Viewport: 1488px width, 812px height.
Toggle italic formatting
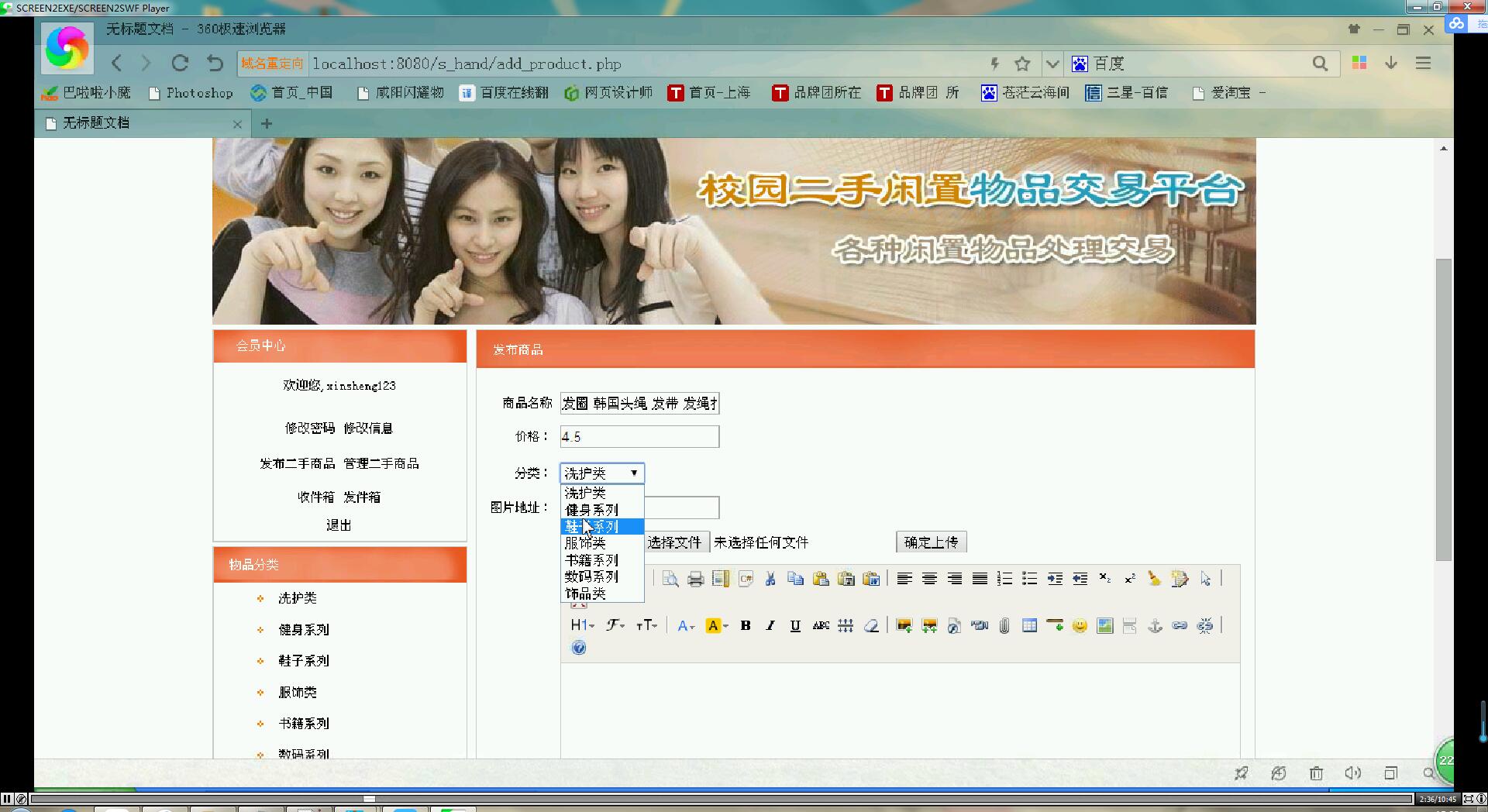770,626
